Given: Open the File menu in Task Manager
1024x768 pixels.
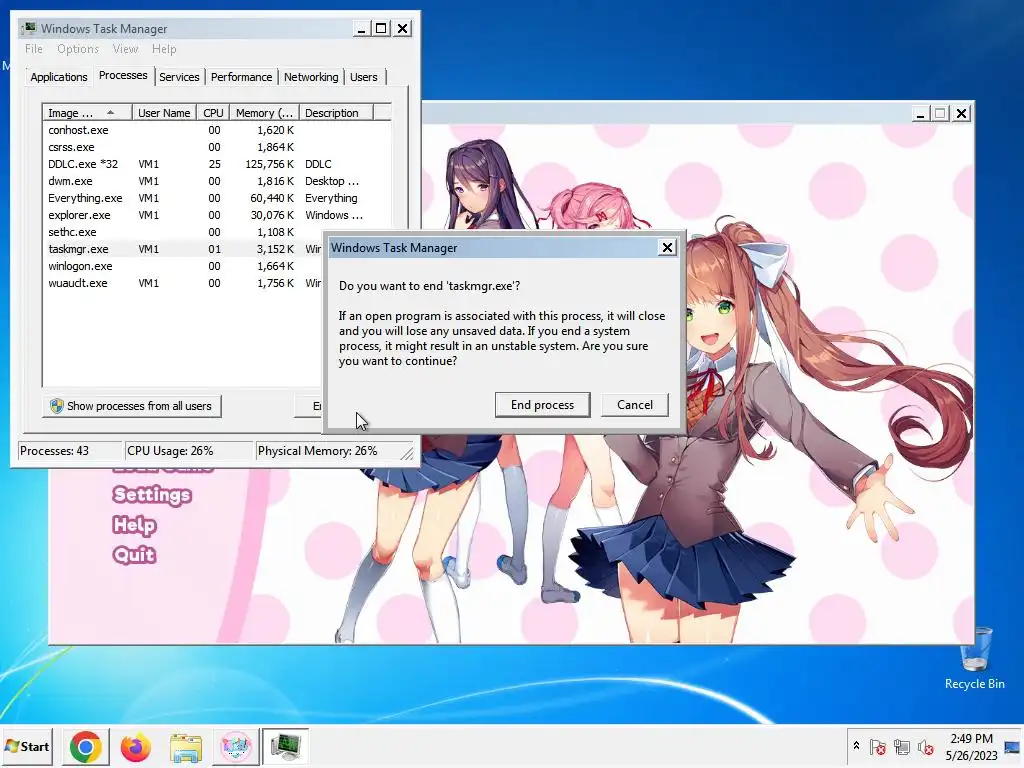Looking at the screenshot, I should [34, 49].
